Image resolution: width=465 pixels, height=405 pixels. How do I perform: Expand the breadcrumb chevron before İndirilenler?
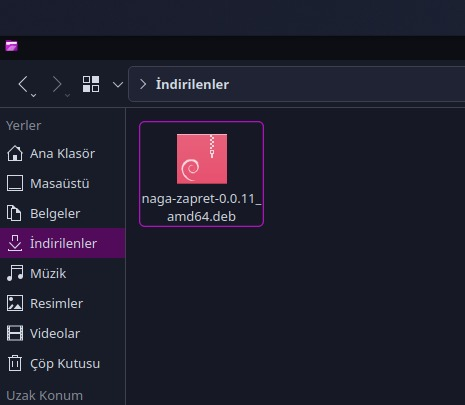click(x=143, y=84)
